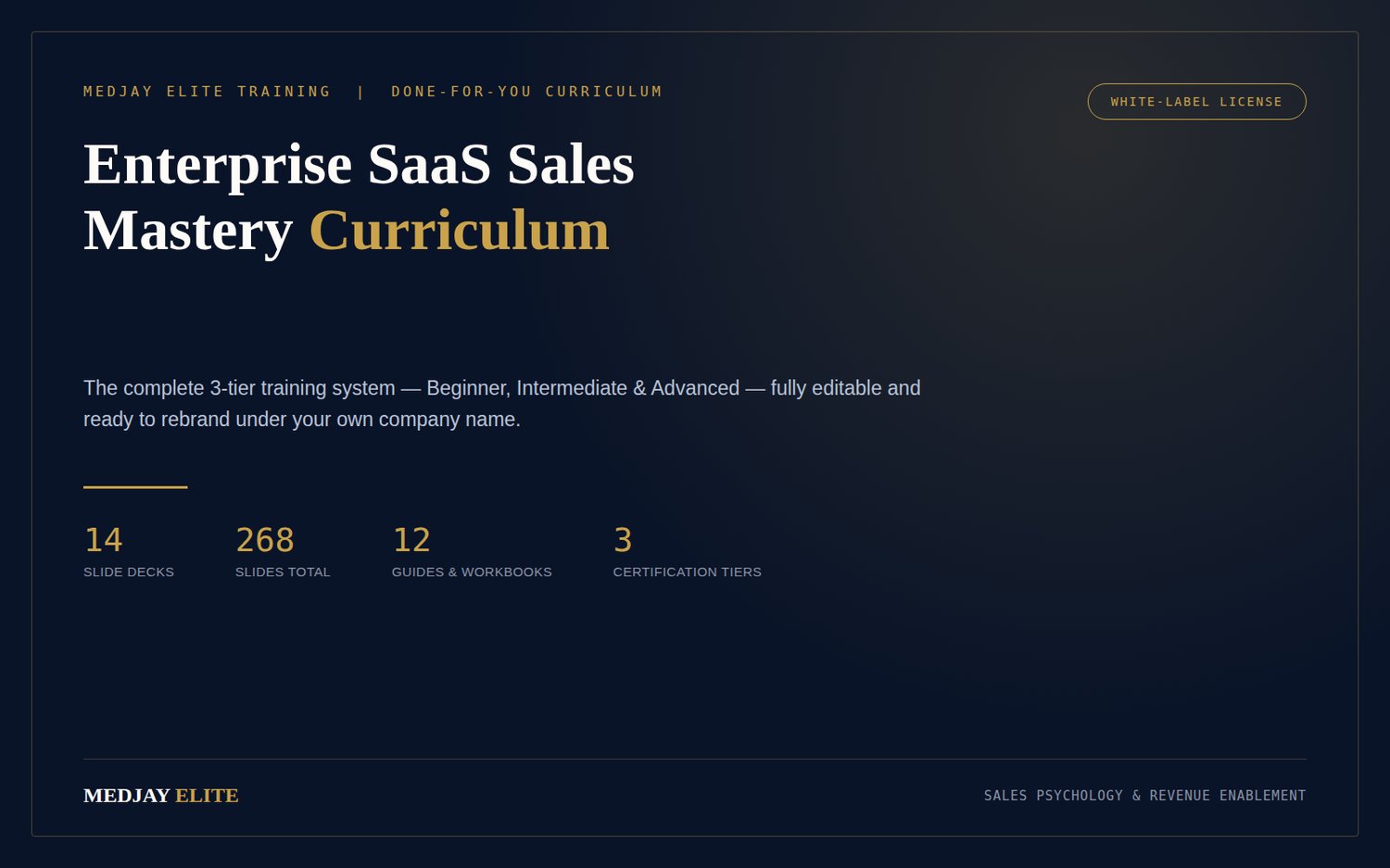This screenshot has width=1390, height=868.
Task: Click the Enterprise SaaS Sales heading line
Action: (x=359, y=164)
